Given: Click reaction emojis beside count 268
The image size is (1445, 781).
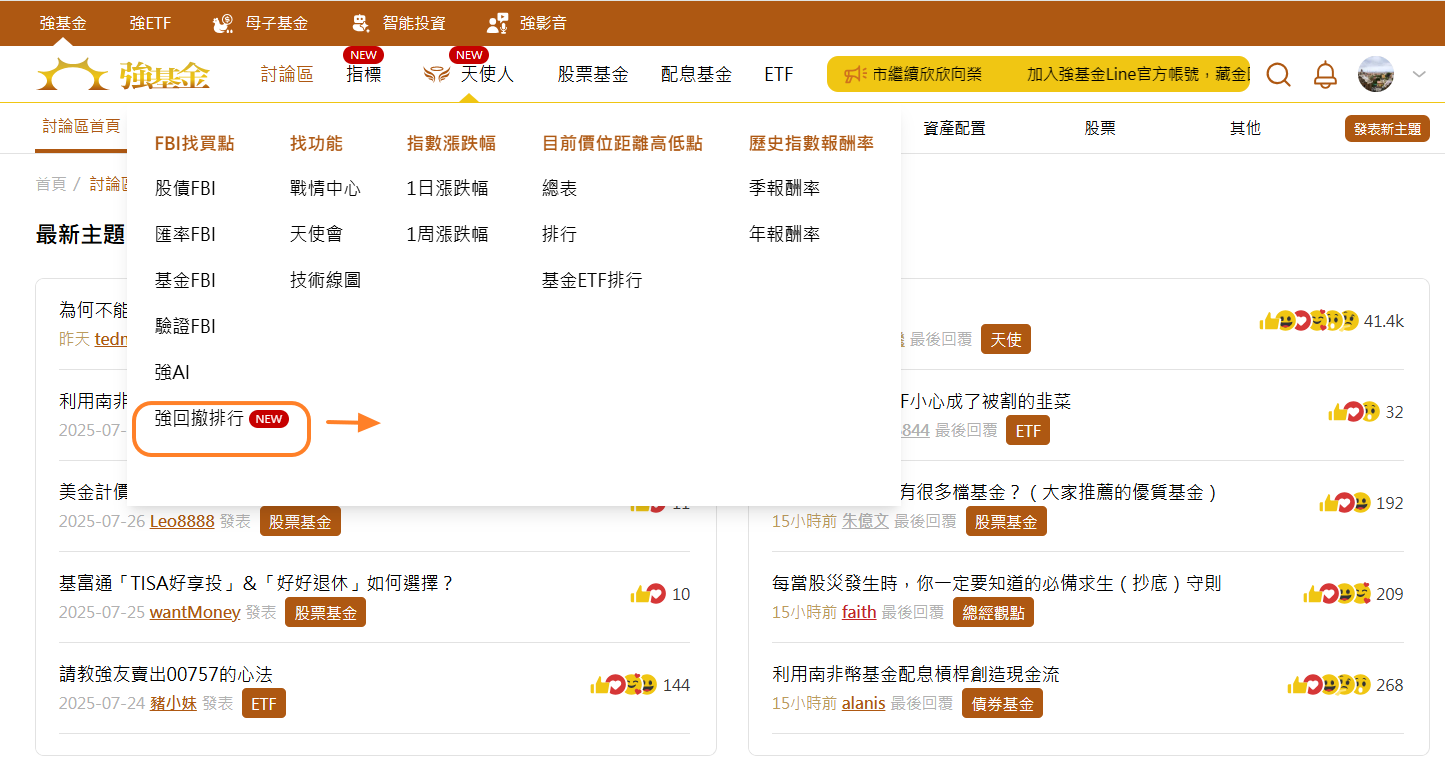Looking at the screenshot, I should coord(1329,685).
